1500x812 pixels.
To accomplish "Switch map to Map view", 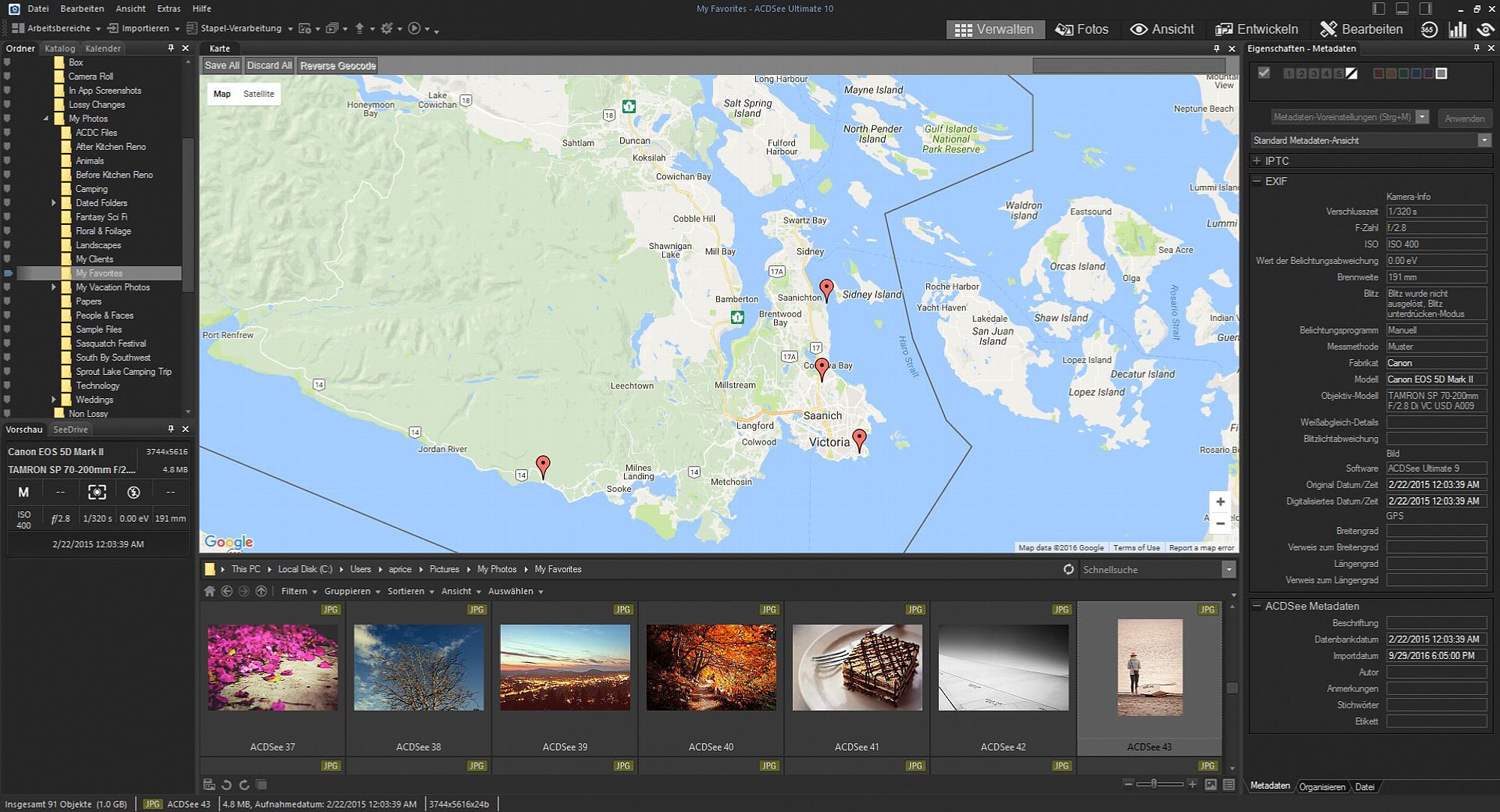I will [x=222, y=94].
